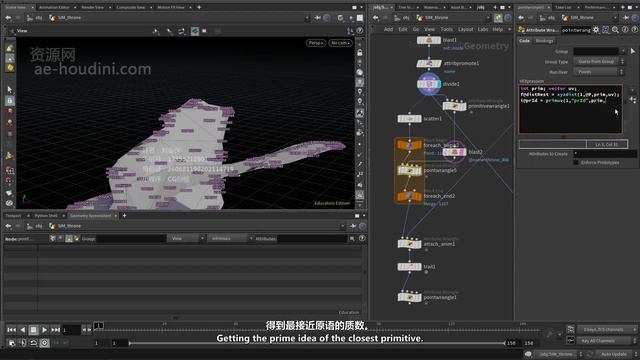640x360 pixels.
Task: Click the group selection arrow beside the Group field
Action: click(633, 51)
